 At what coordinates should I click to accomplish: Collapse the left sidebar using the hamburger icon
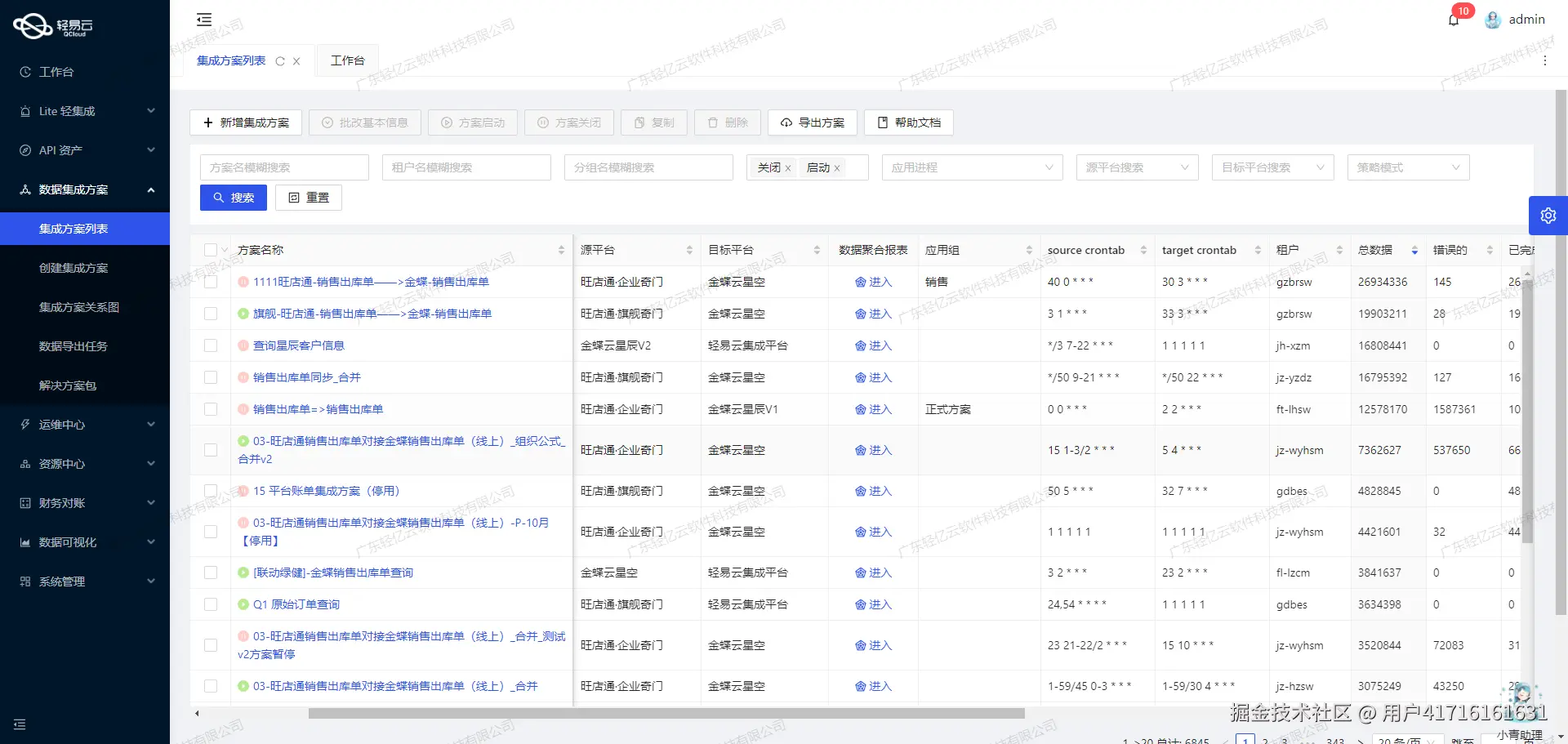(x=204, y=20)
